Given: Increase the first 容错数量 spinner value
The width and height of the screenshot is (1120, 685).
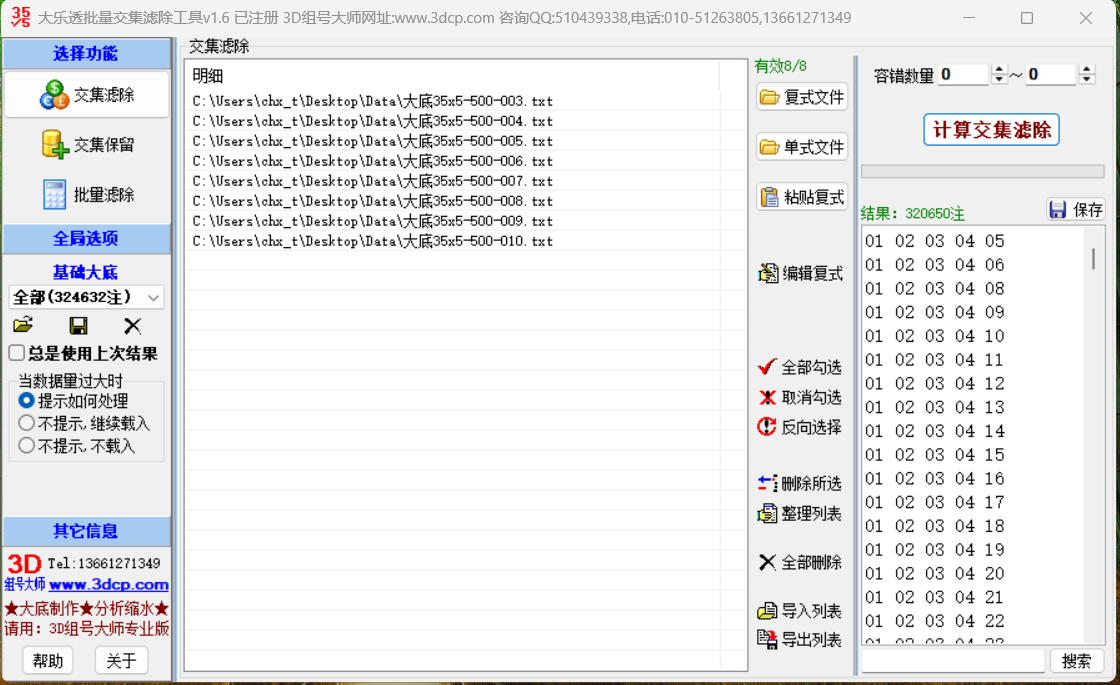Looking at the screenshot, I should (999, 70).
